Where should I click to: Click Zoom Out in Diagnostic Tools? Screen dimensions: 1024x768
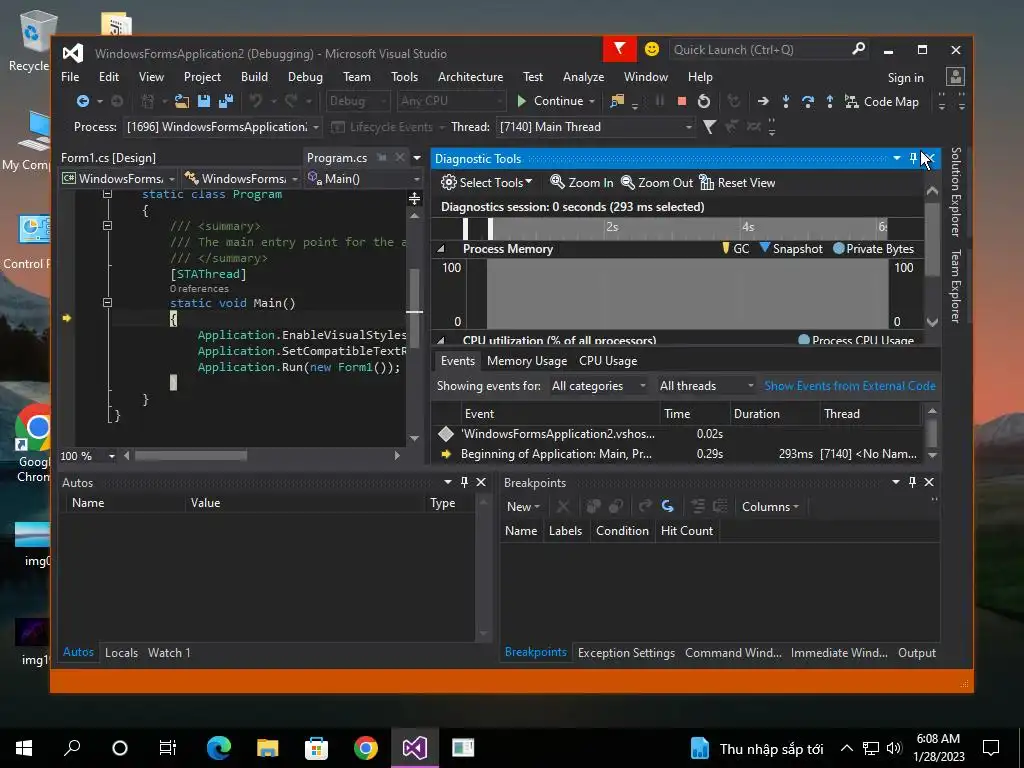656,183
